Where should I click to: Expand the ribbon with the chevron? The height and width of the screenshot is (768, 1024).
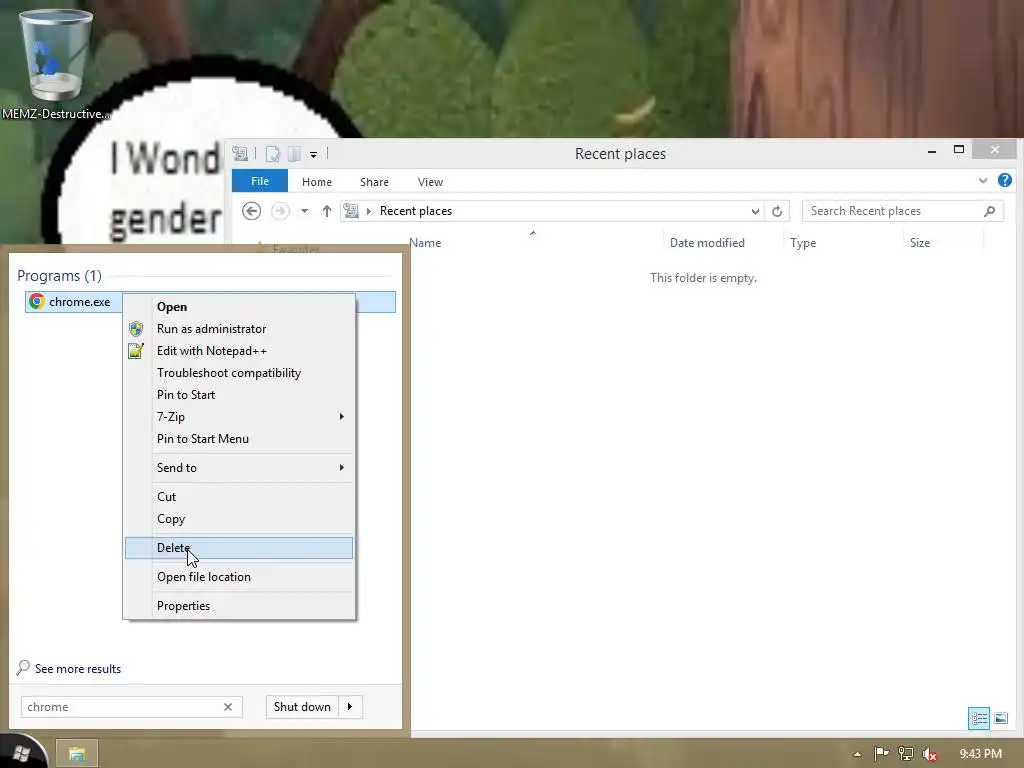(x=983, y=181)
